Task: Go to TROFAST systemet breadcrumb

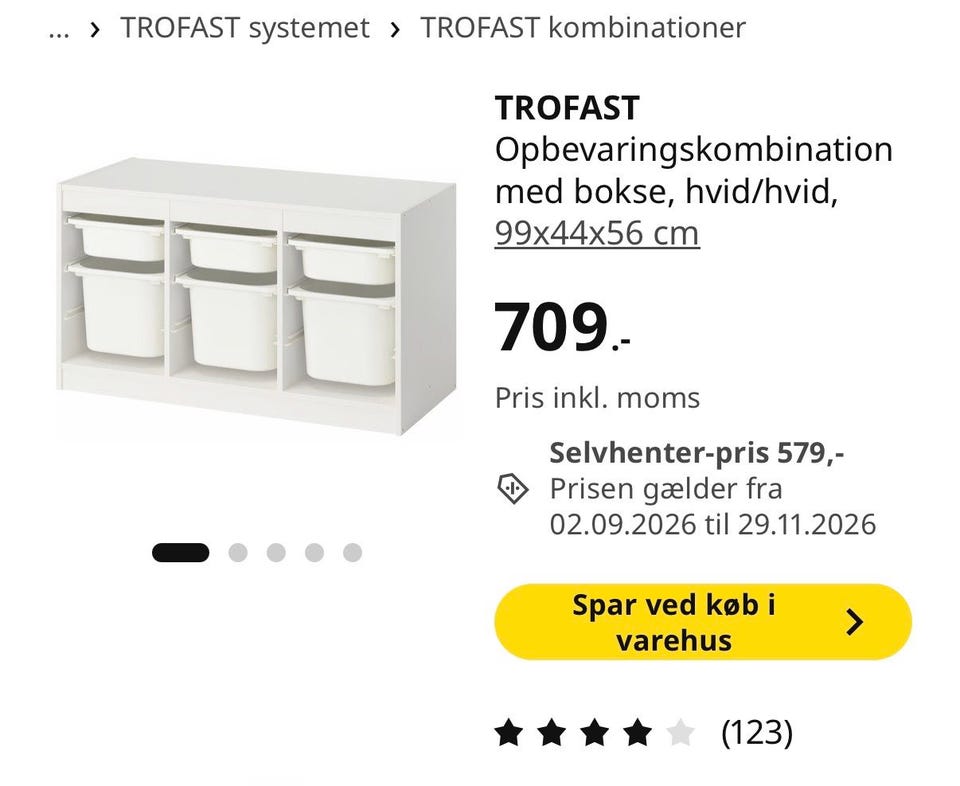Action: coord(245,28)
